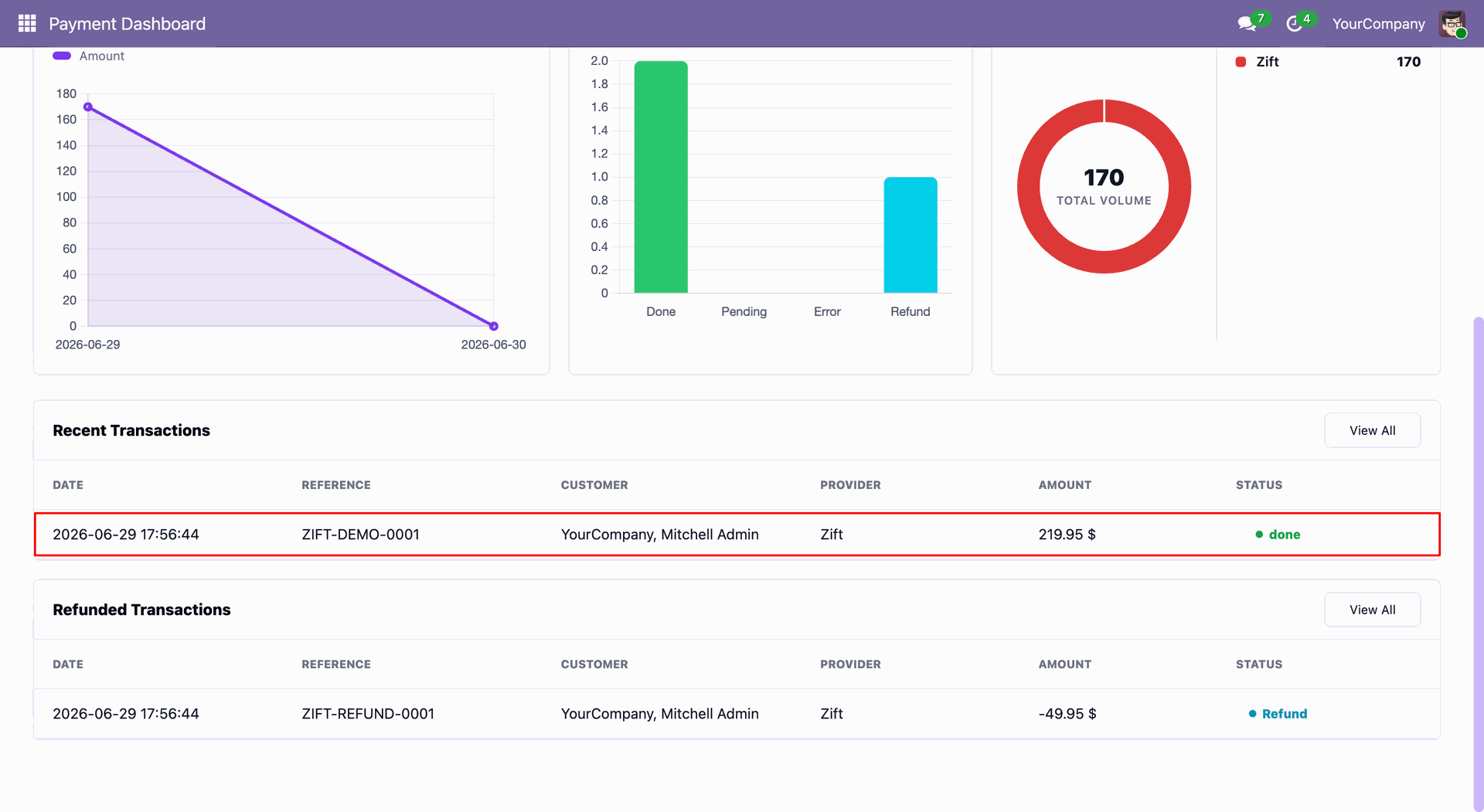Click the green dot beside done status
Screen dimensions: 1484x812
click(x=1259, y=535)
